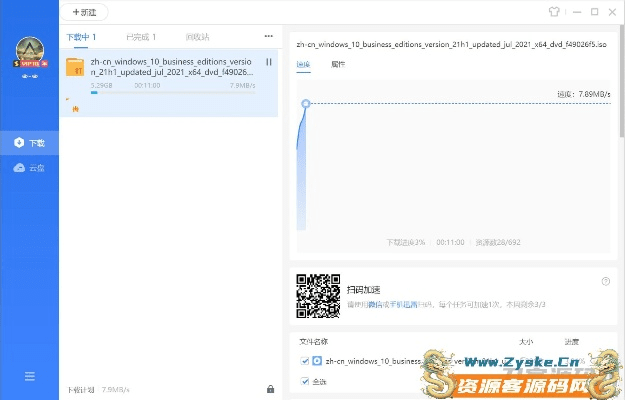Click the right panel vertical scrollbar
The image size is (625, 400).
622,81
